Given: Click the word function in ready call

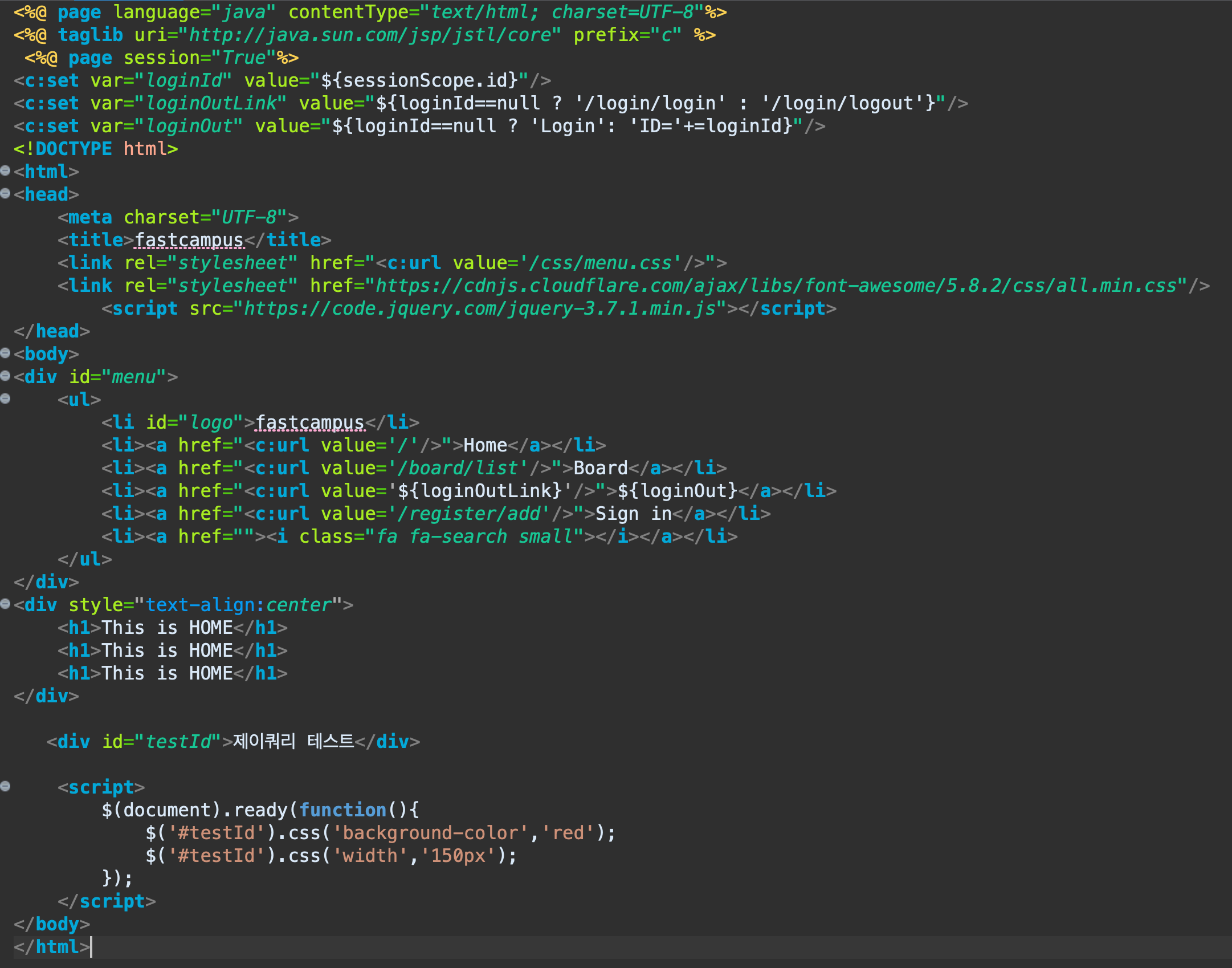Looking at the screenshot, I should tap(342, 810).
